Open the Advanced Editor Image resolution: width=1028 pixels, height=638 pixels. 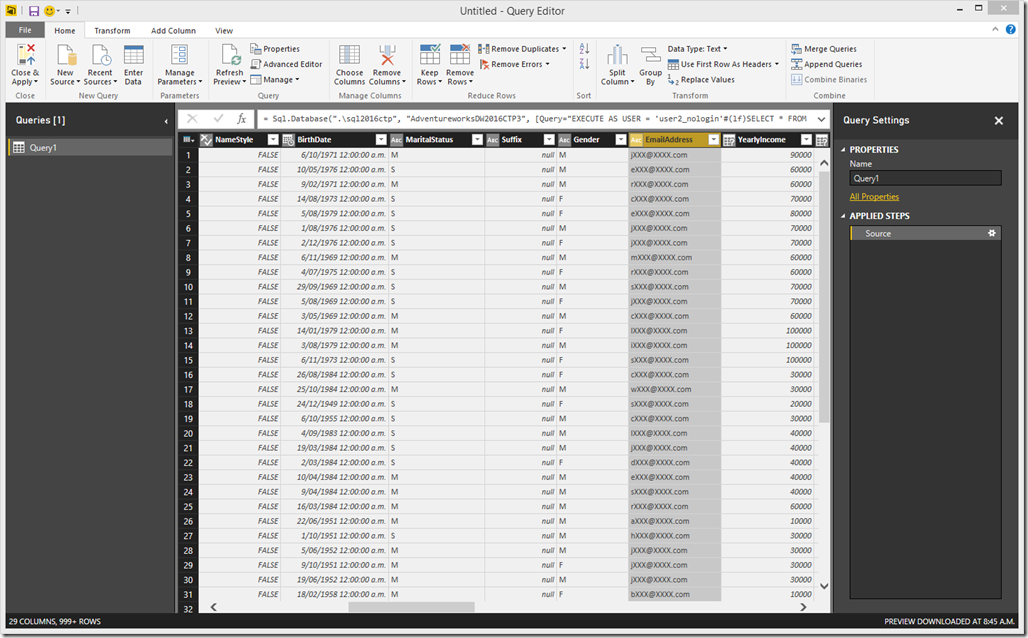(287, 64)
